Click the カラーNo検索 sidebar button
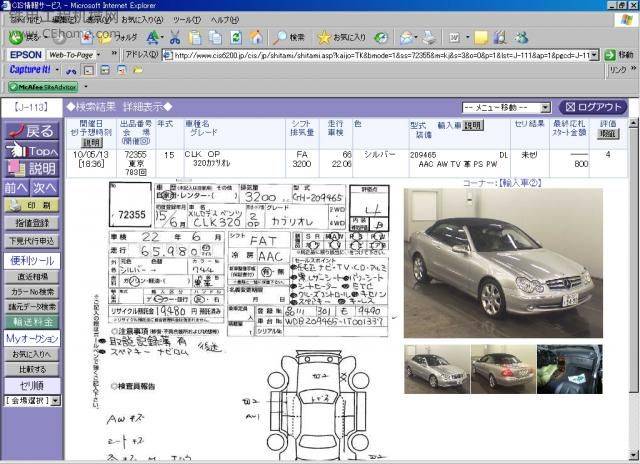640x464 pixels. (32, 292)
